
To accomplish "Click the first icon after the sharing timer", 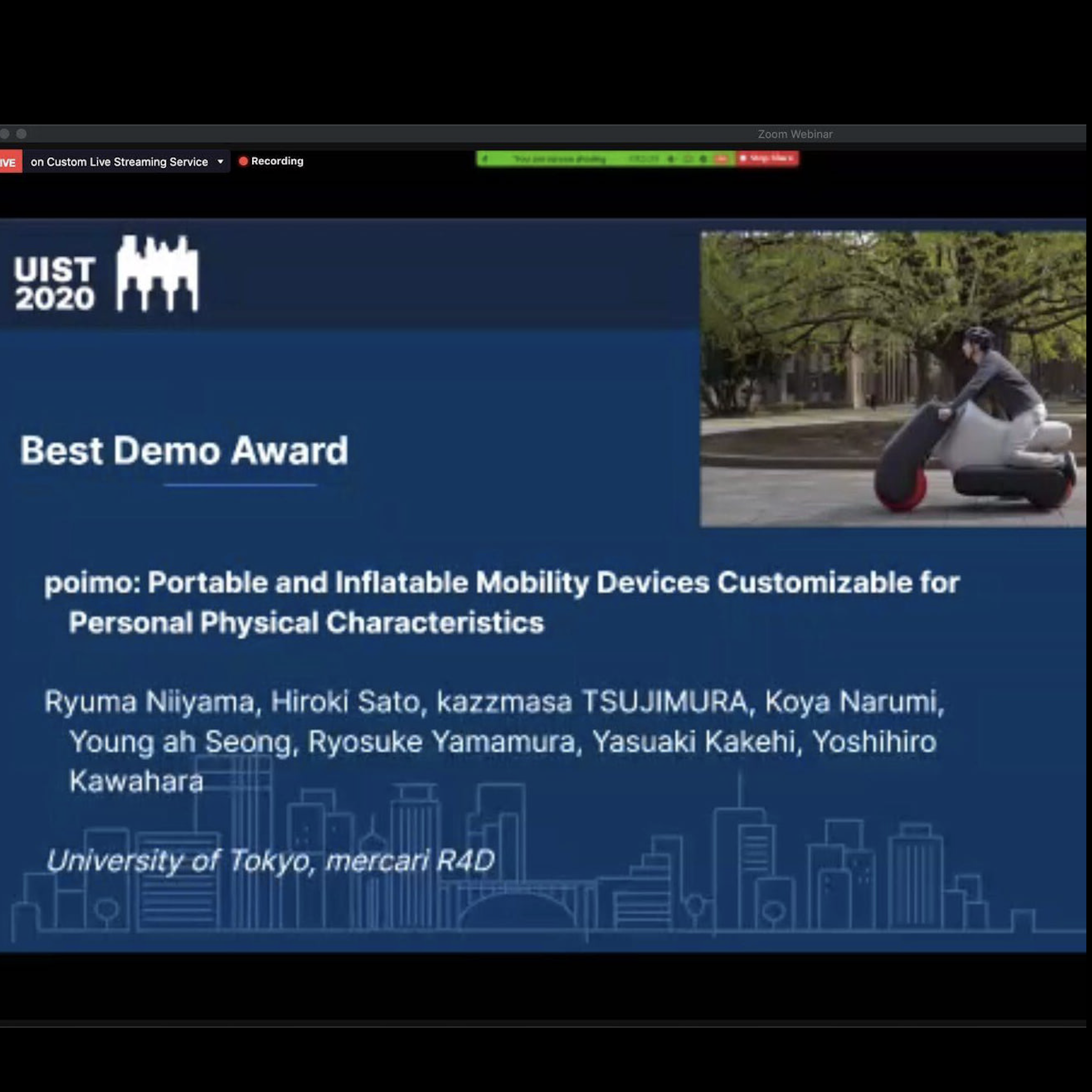I will pos(671,159).
